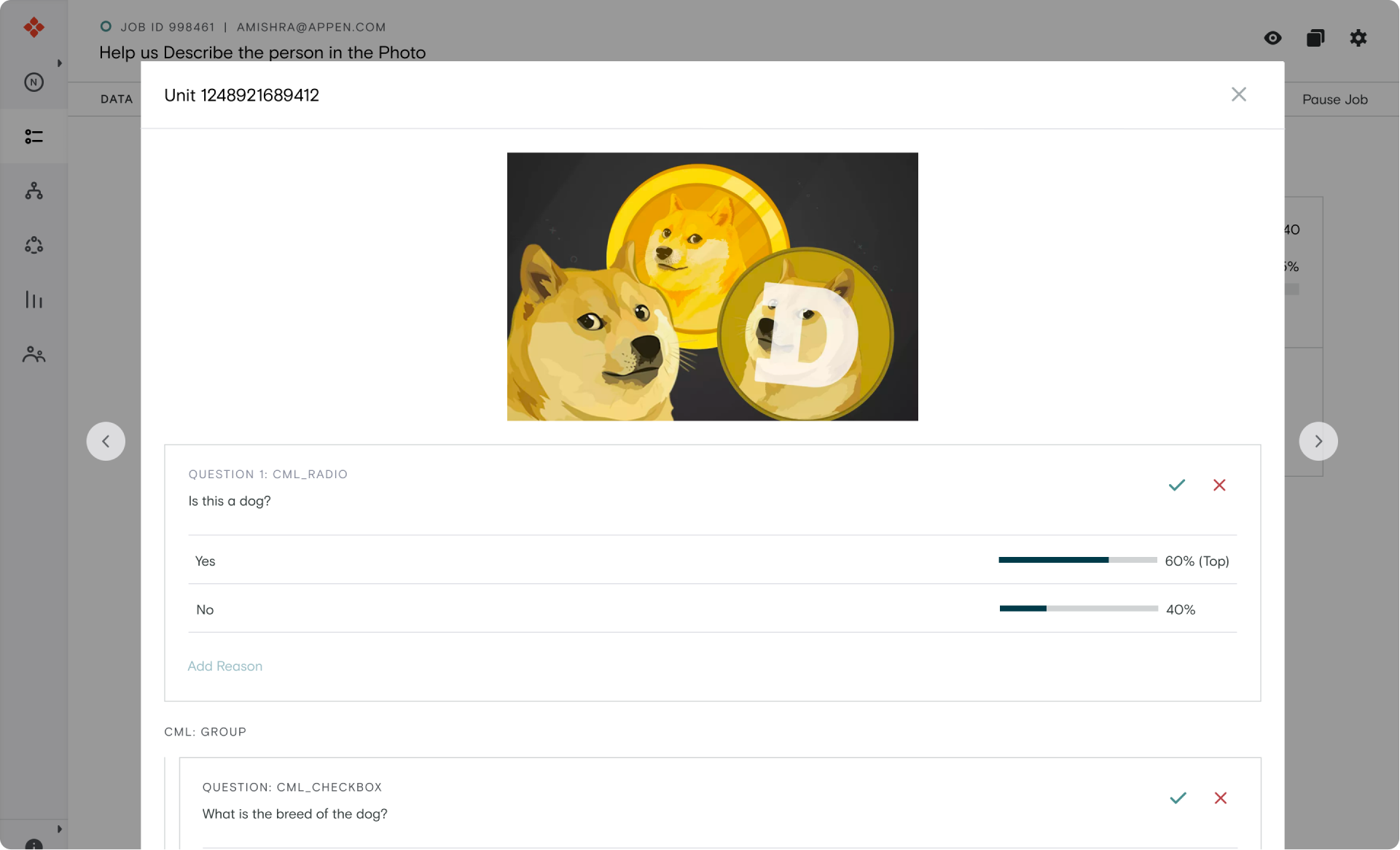Click the Appen red logo icon

34,28
